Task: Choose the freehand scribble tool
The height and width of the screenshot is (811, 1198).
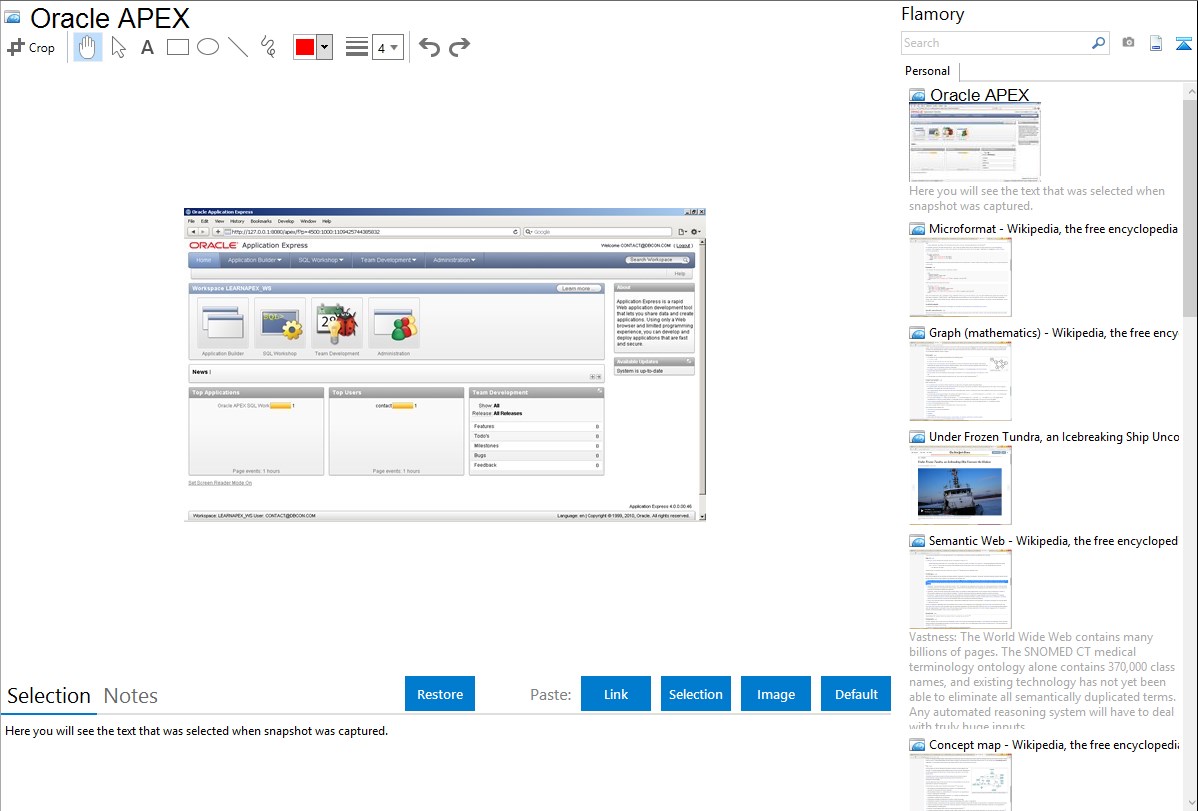Action: pyautogui.click(x=268, y=47)
